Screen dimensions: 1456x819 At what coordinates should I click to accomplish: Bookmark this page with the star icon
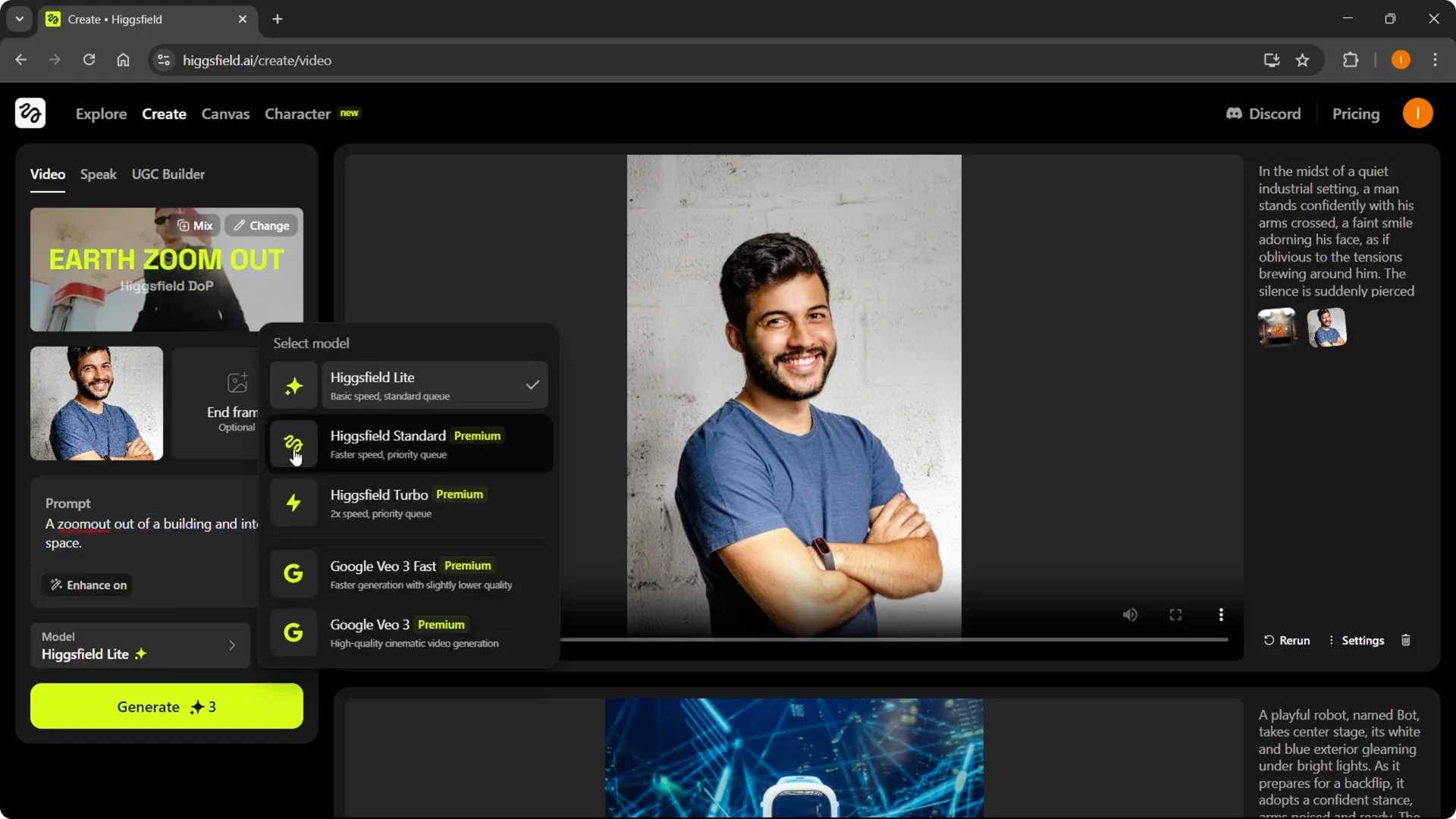point(1302,60)
